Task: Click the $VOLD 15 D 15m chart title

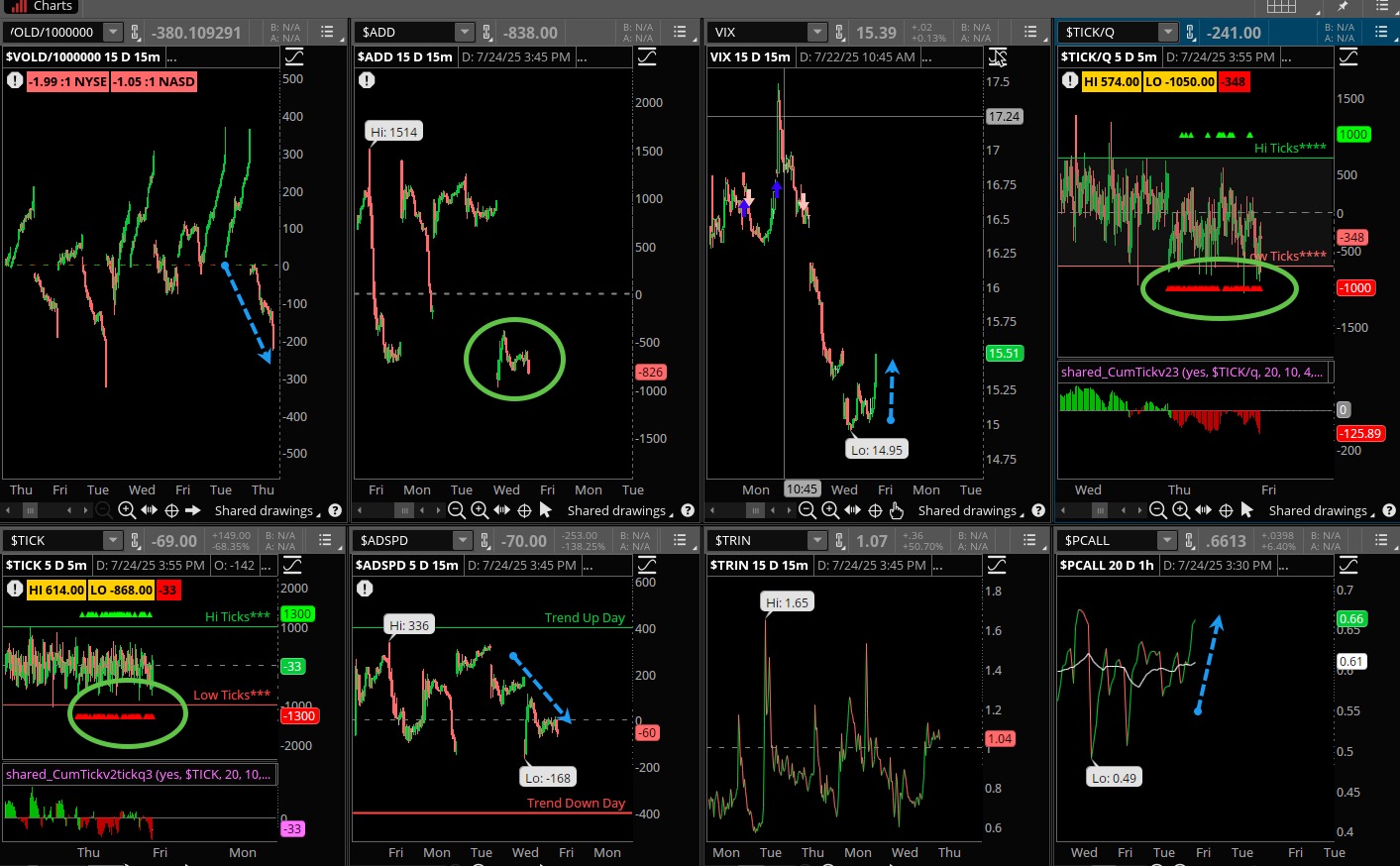Action: 83,56
